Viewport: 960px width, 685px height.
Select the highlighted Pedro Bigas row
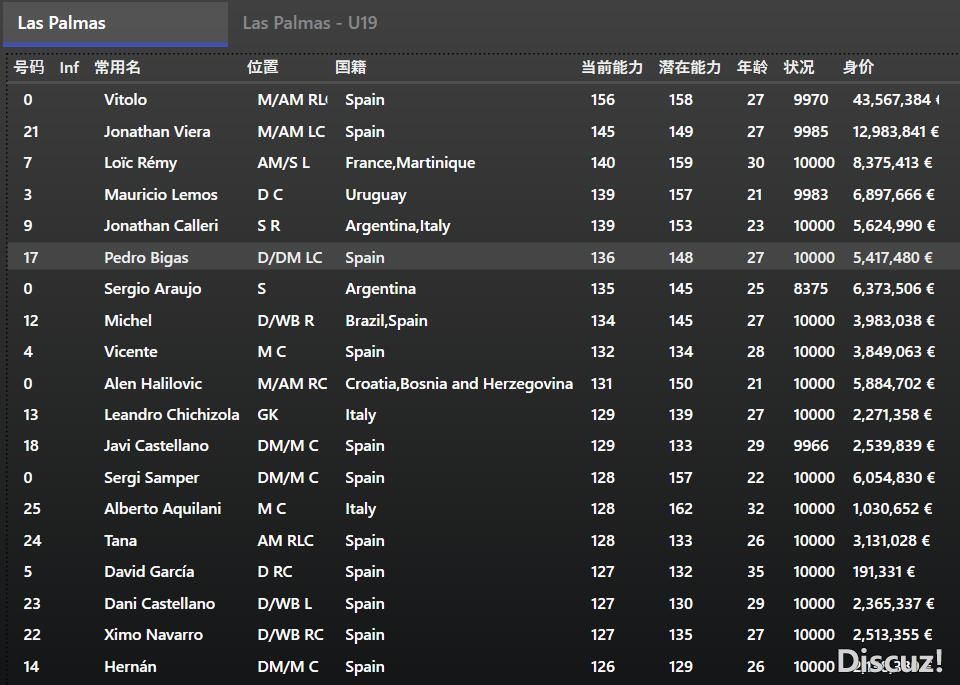146,258
